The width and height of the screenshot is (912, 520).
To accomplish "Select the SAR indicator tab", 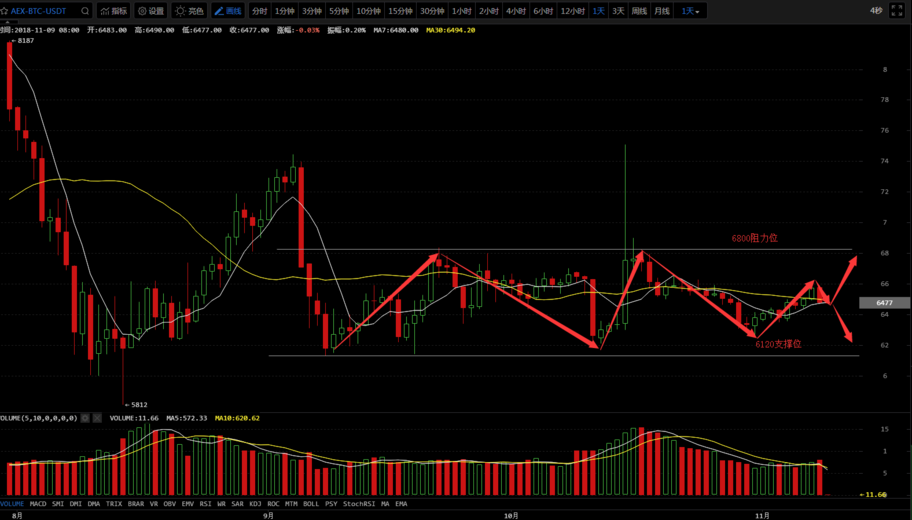I will tap(237, 504).
